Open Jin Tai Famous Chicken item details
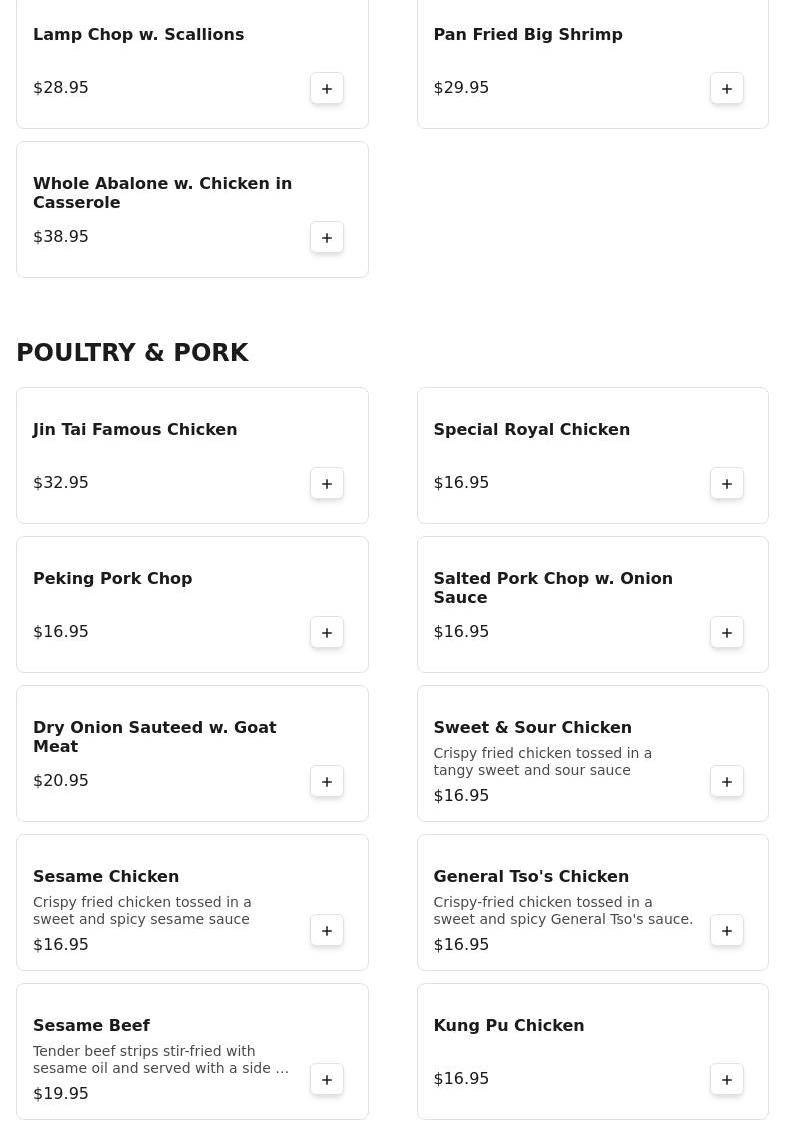Image resolution: width=785 pixels, height=1123 pixels. pos(135,429)
